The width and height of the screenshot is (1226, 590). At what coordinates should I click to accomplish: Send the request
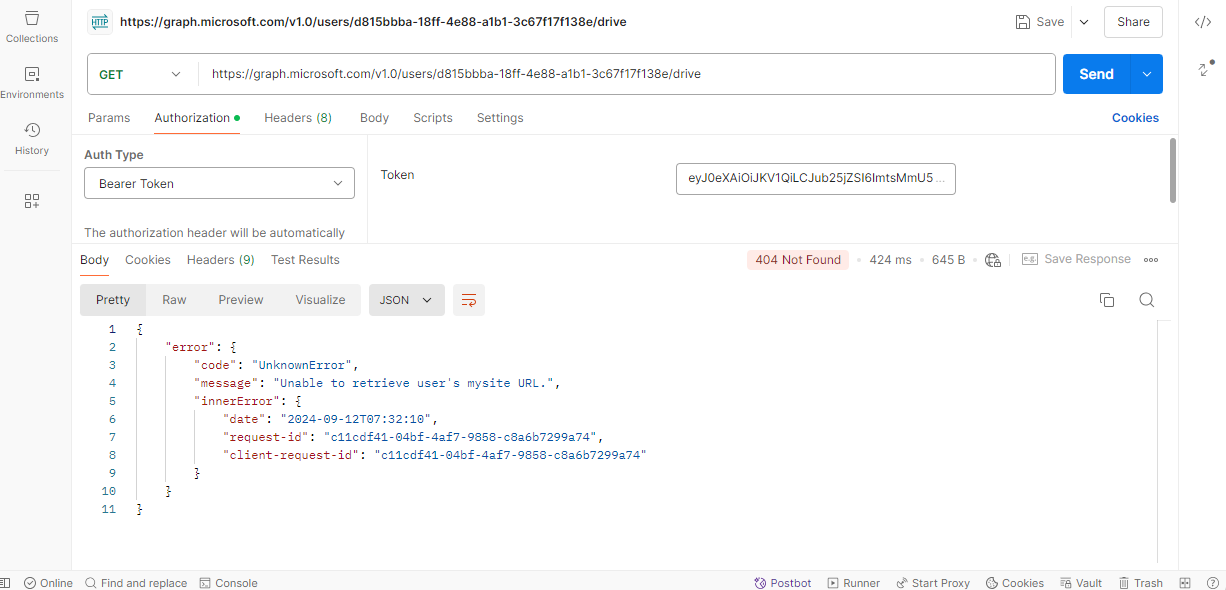1096,74
